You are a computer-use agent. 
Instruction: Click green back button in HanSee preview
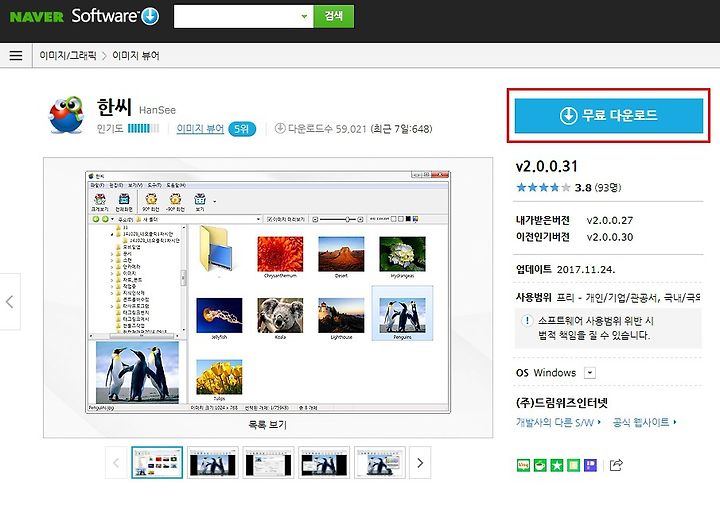coord(96,219)
